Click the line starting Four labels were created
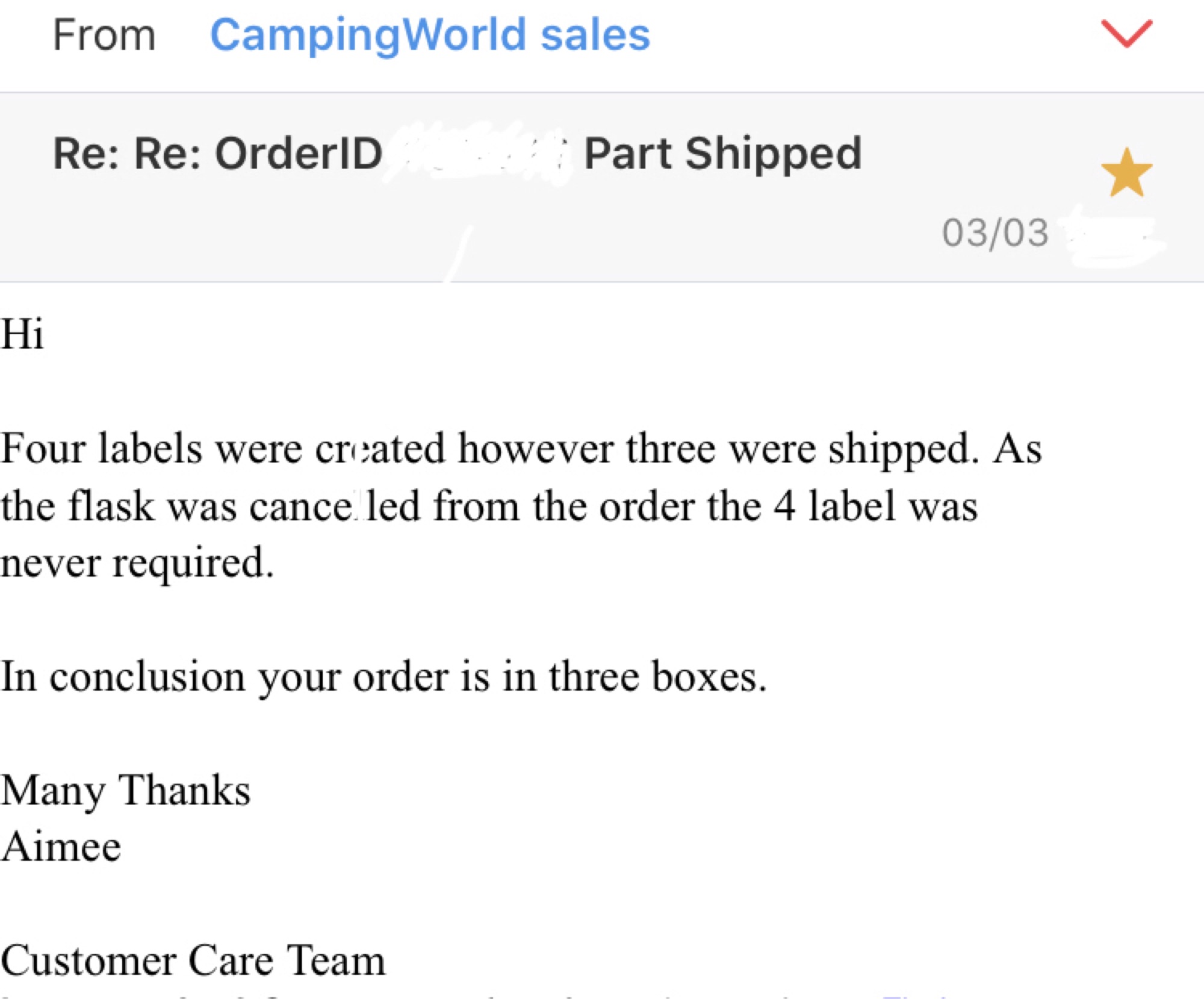This screenshot has width=1204, height=999. [521, 450]
